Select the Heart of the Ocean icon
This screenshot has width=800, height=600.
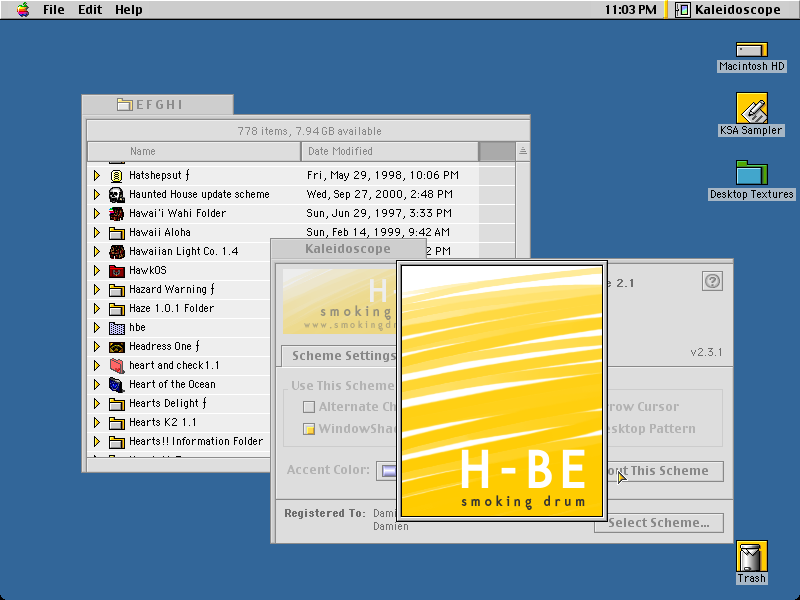(x=117, y=385)
